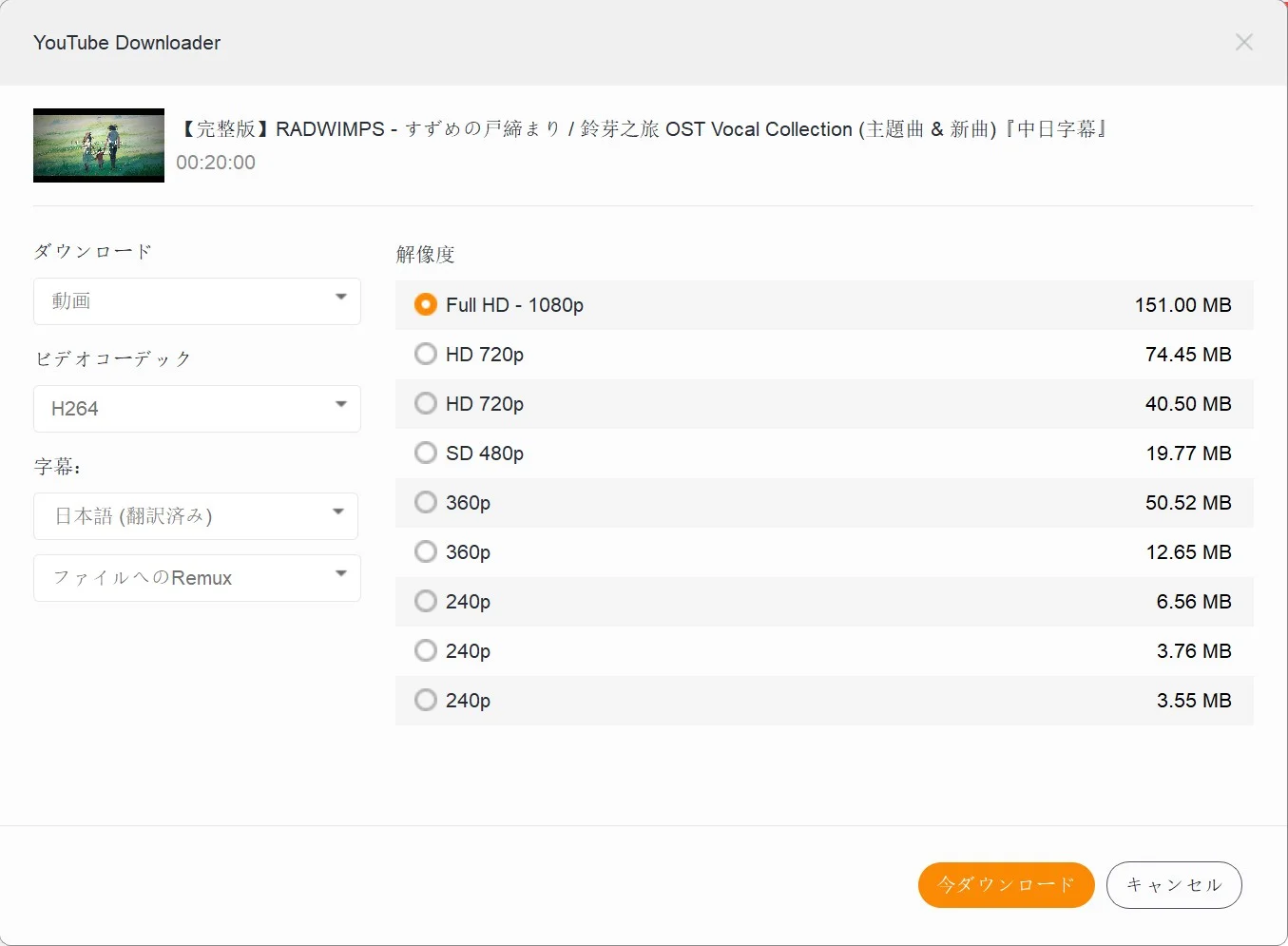Close the YouTube Downloader dialog
The width and height of the screenshot is (1288, 946).
click(x=1244, y=43)
